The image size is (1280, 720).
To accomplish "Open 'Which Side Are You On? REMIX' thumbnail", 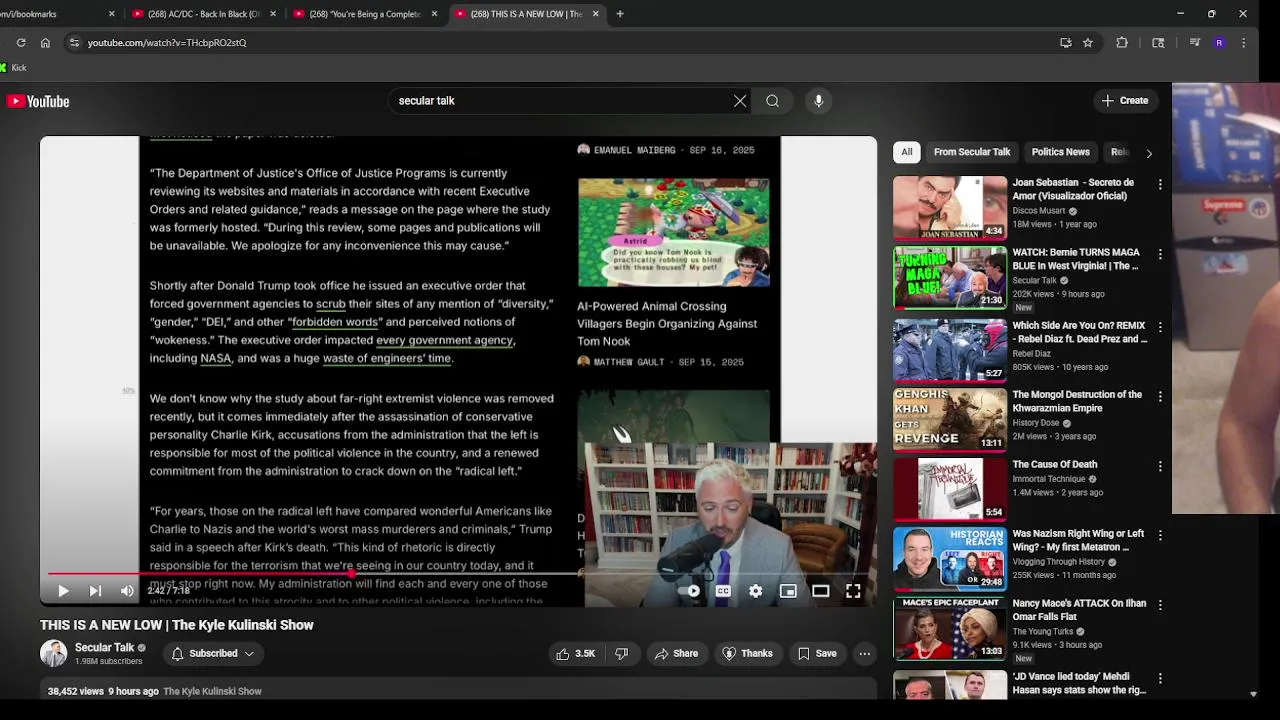I will click(950, 350).
